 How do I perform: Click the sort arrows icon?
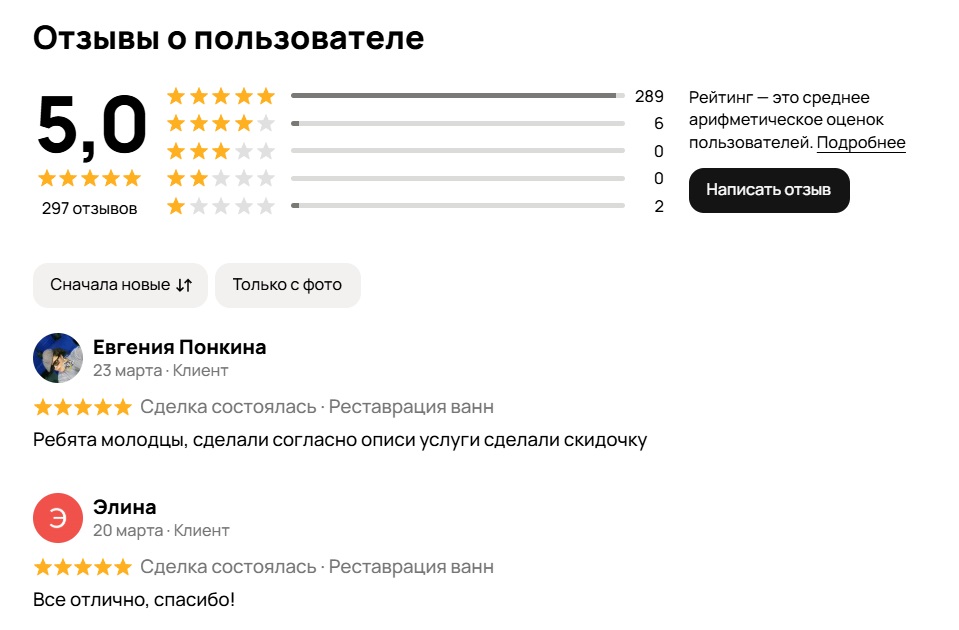coord(183,285)
